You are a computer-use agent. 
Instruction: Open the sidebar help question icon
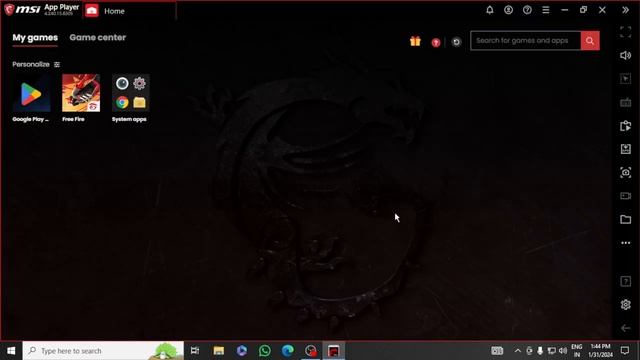point(625,281)
